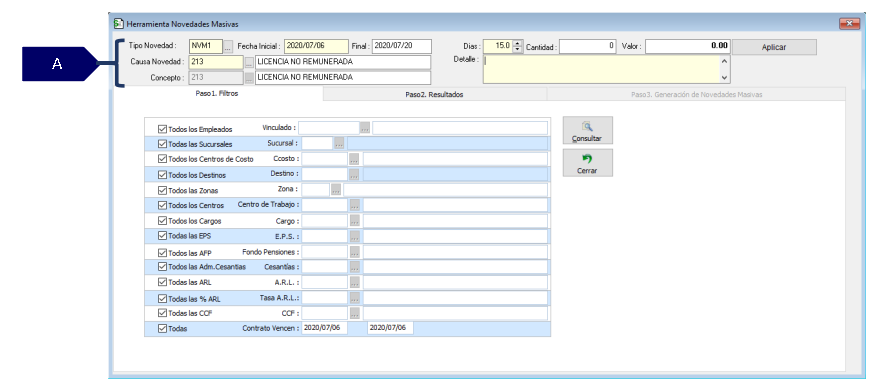The image size is (873, 388).
Task: Open Paso3. Generación de Novedades Masivas tab
Action: 696,95
